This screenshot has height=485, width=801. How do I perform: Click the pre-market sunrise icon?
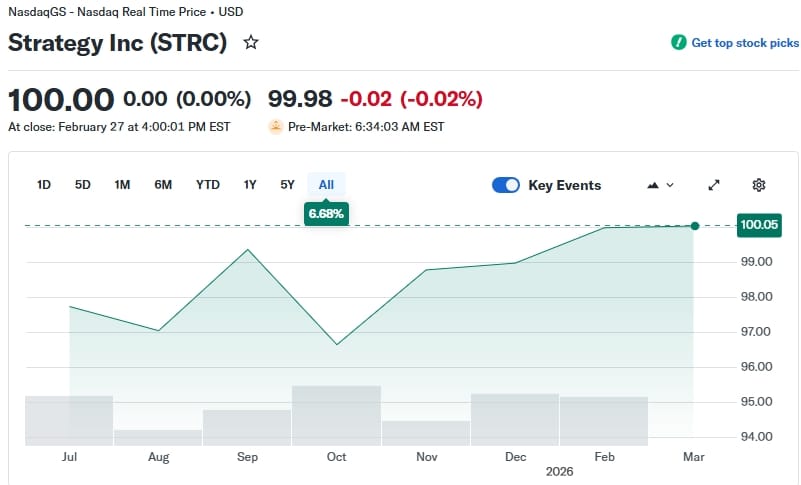(x=275, y=127)
